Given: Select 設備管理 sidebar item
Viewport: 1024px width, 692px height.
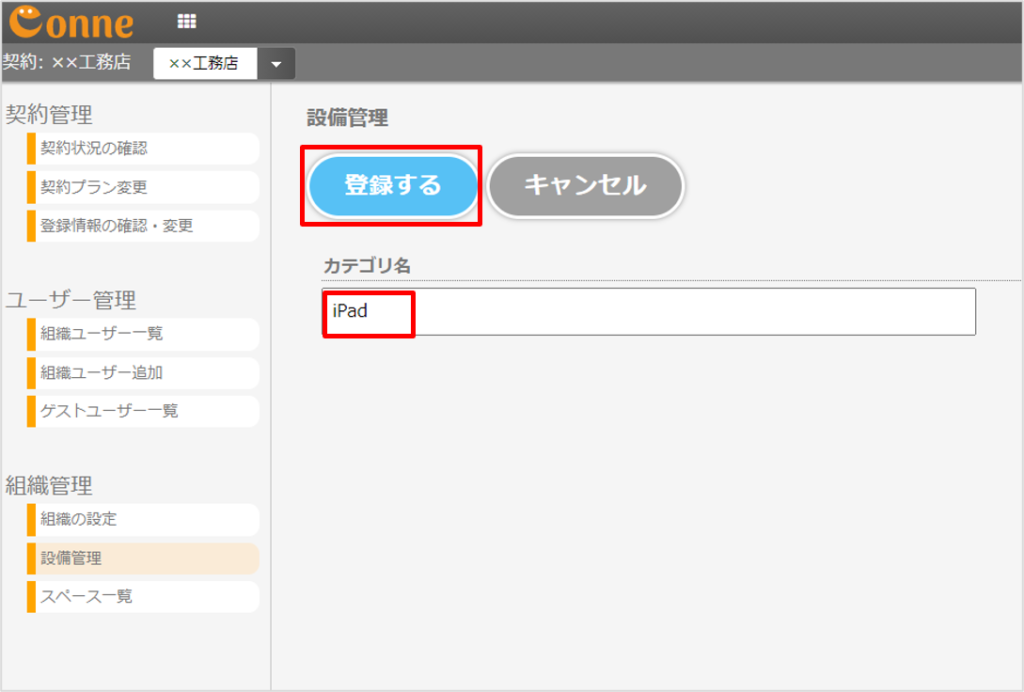Looking at the screenshot, I should [143, 558].
